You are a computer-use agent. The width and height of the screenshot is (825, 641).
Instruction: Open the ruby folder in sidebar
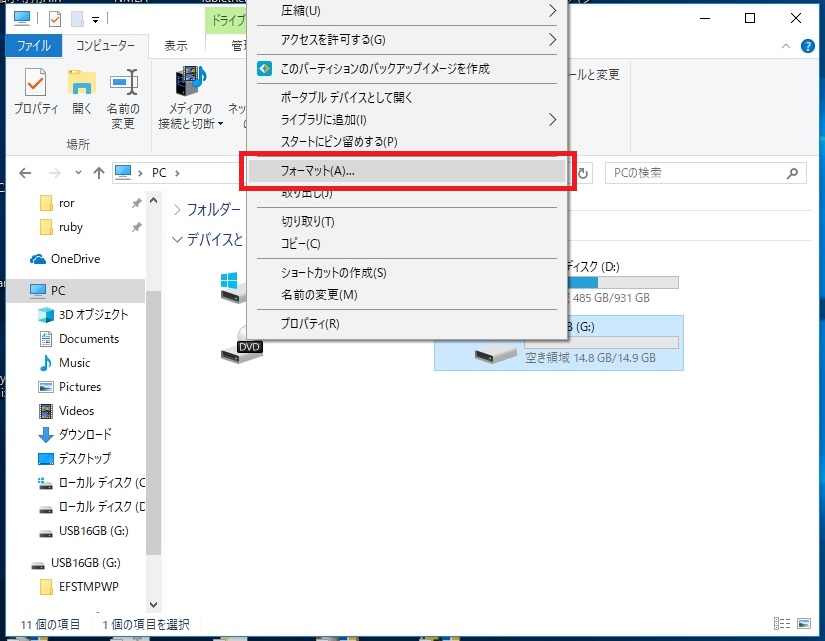71,227
